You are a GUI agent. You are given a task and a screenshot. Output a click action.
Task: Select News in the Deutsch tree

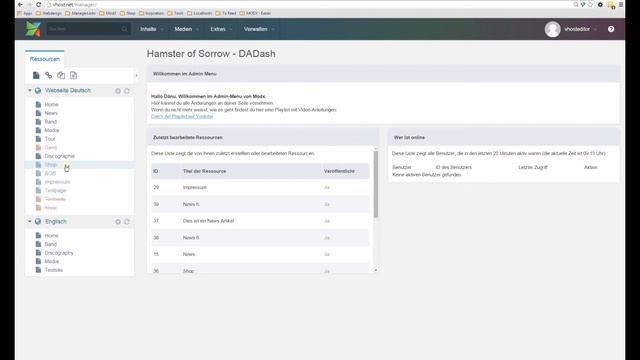click(51, 113)
